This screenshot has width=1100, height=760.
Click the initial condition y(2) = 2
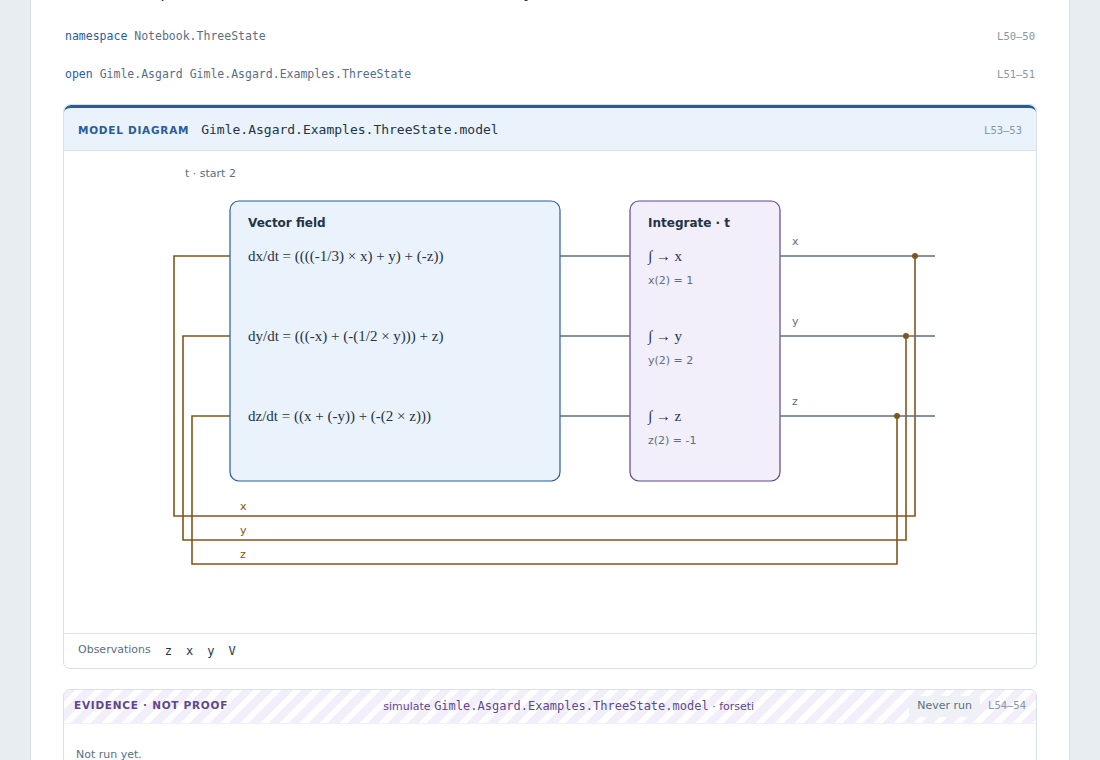point(671,360)
